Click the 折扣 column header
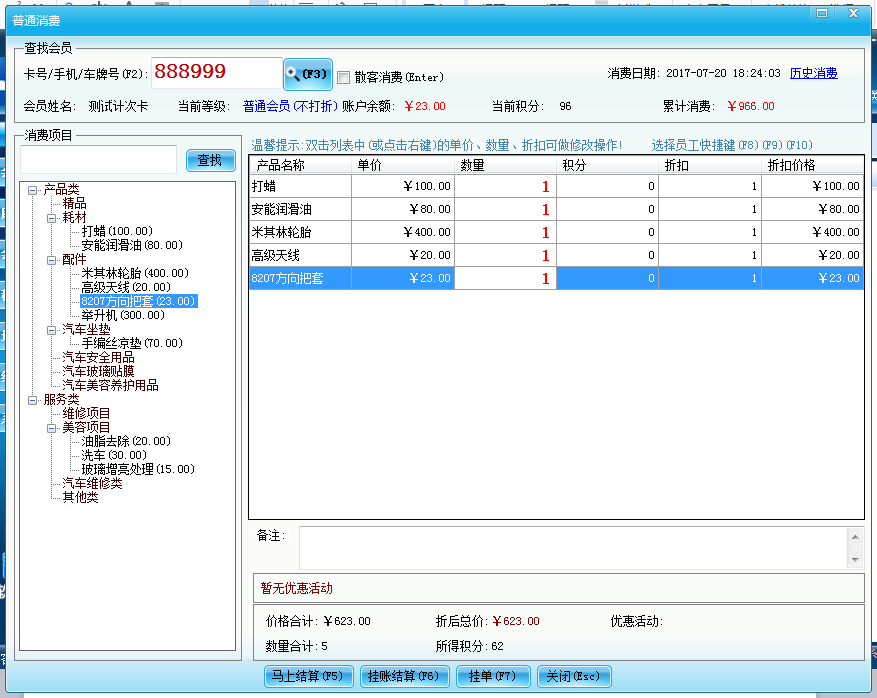The image size is (877, 698). pyautogui.click(x=710, y=165)
